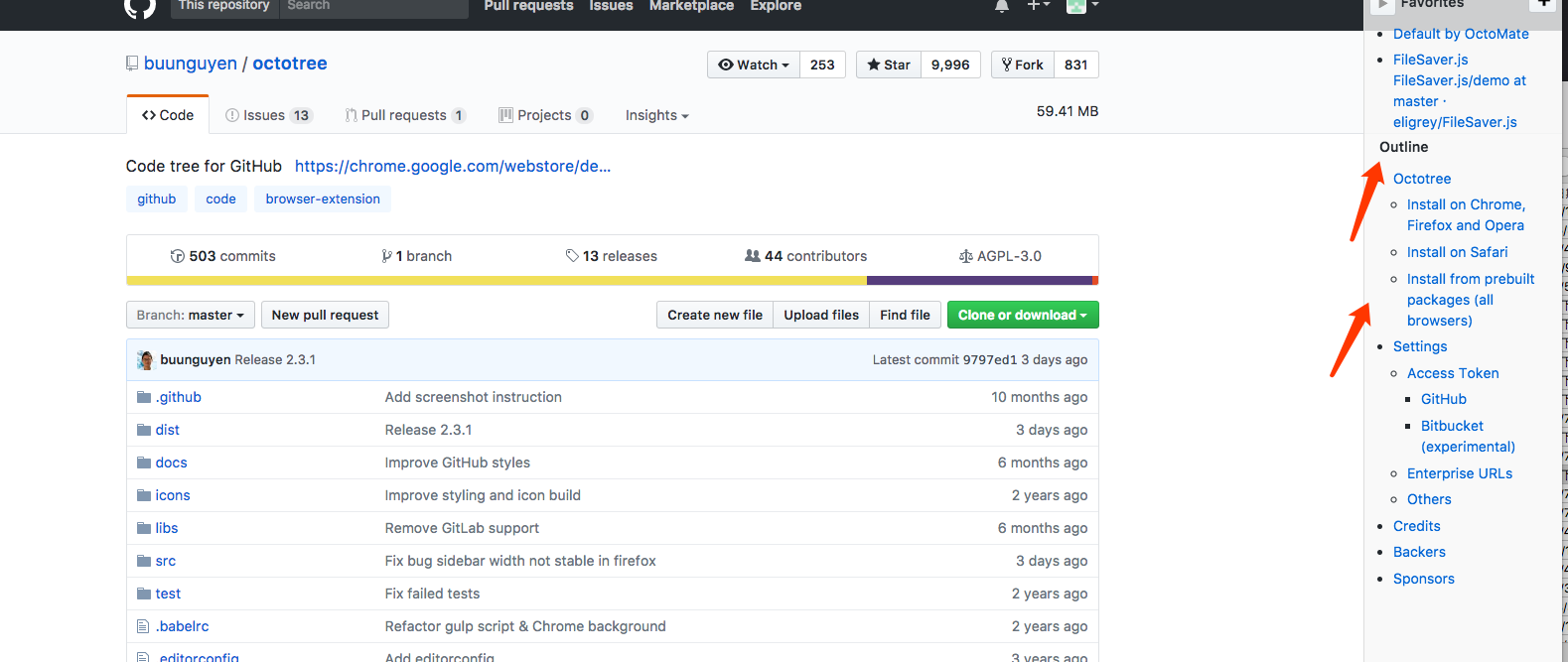Open the Insights dropdown tab
This screenshot has width=1568, height=662.
(x=657, y=115)
